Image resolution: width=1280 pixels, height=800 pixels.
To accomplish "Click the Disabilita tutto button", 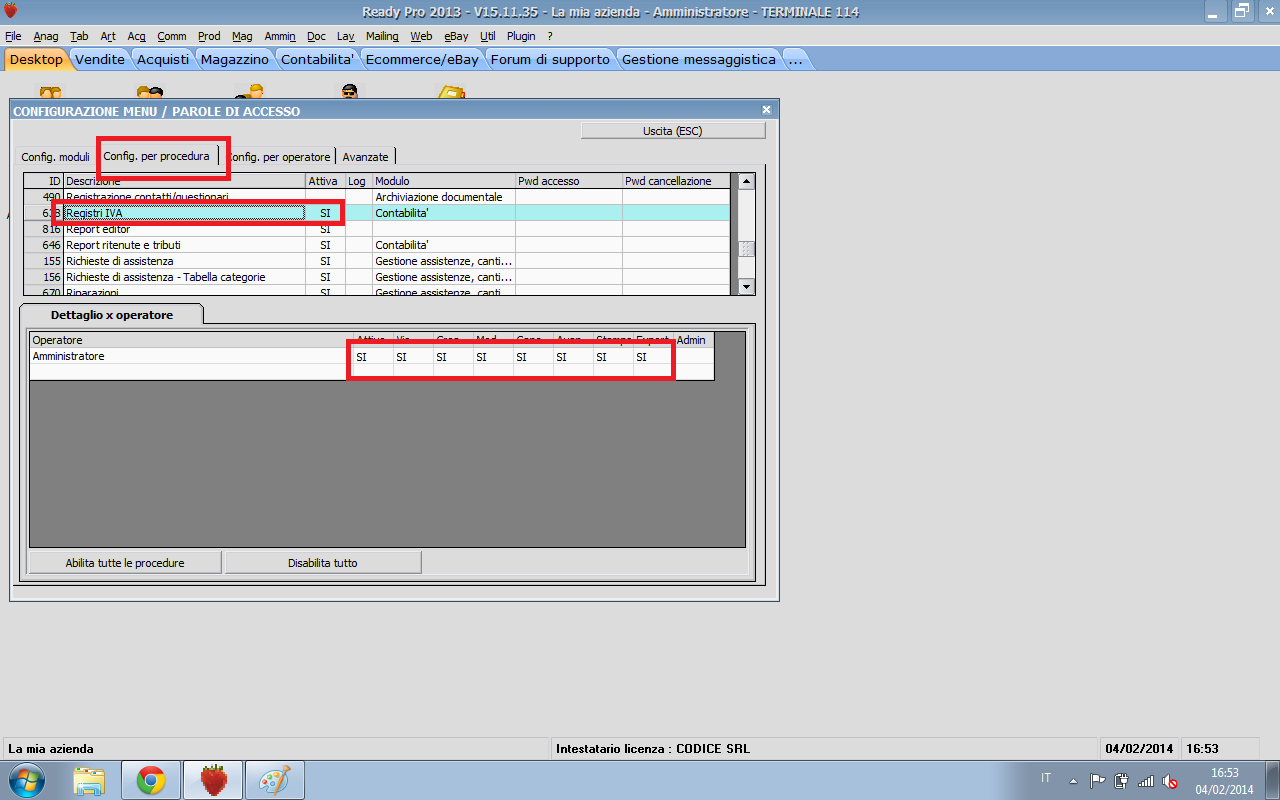I will coord(323,563).
